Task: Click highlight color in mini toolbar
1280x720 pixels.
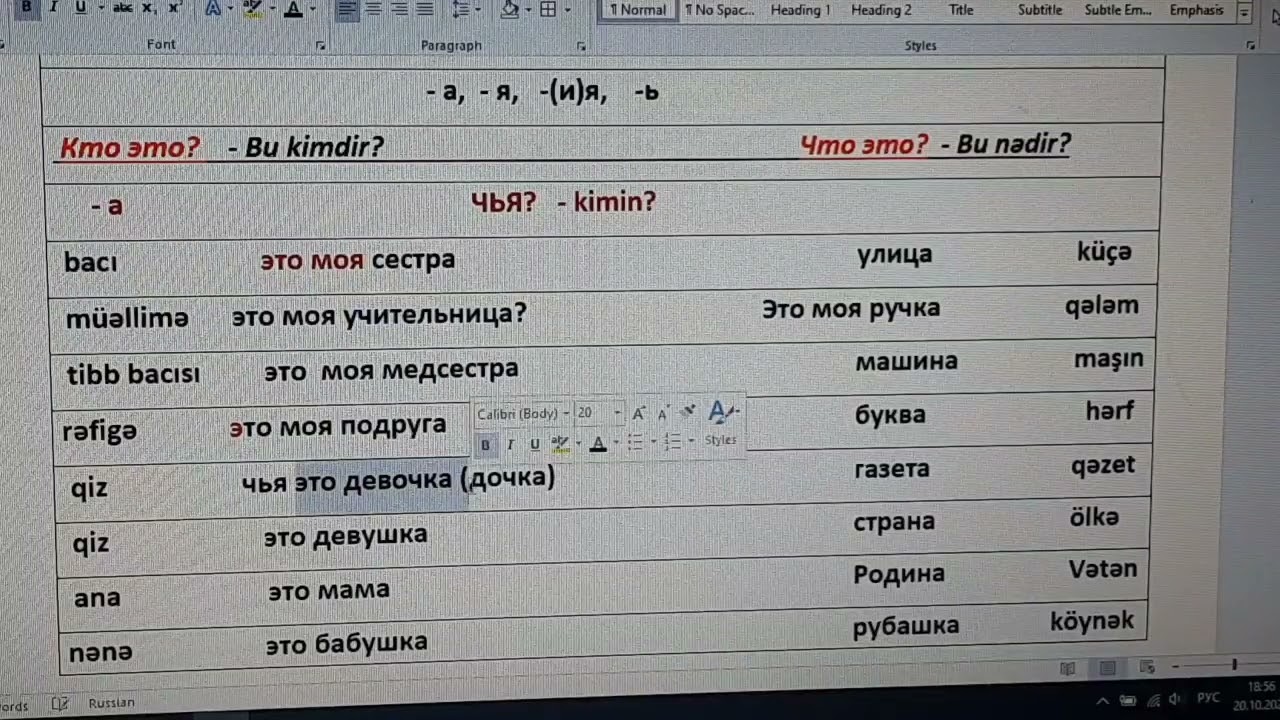Action: tap(561, 444)
